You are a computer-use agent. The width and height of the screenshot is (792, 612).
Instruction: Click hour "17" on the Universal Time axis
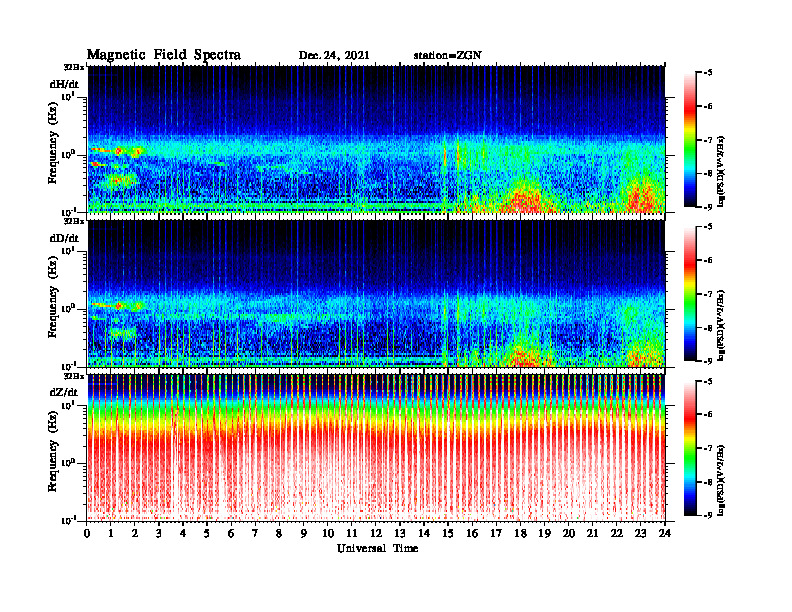(496, 533)
